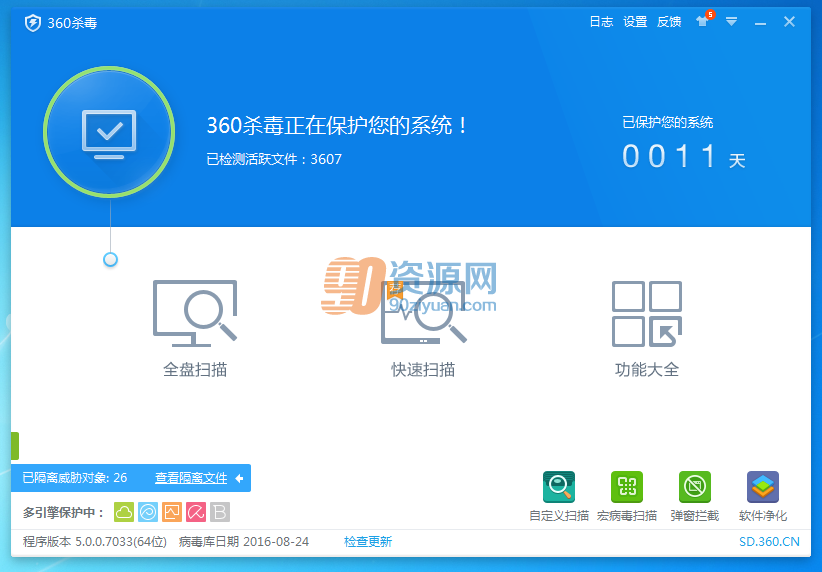Check for updates (检查更新)

[x=368, y=542]
